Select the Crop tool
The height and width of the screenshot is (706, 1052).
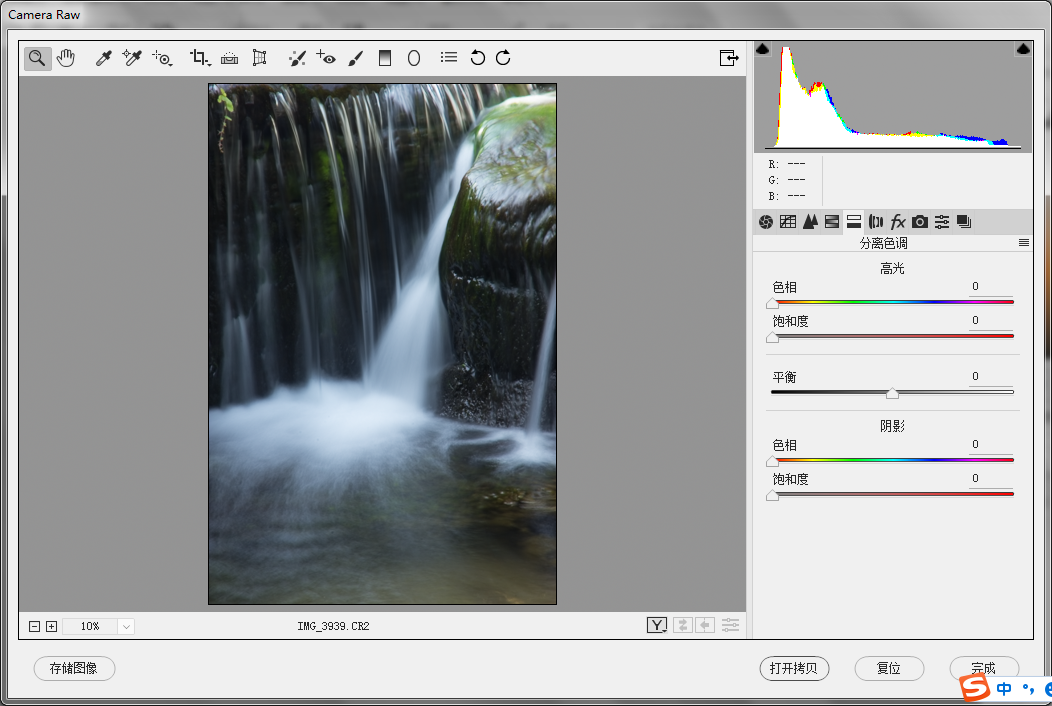[200, 58]
